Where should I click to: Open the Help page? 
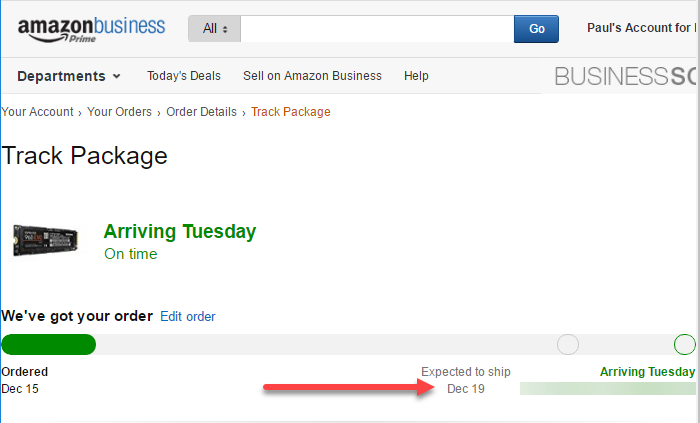416,76
